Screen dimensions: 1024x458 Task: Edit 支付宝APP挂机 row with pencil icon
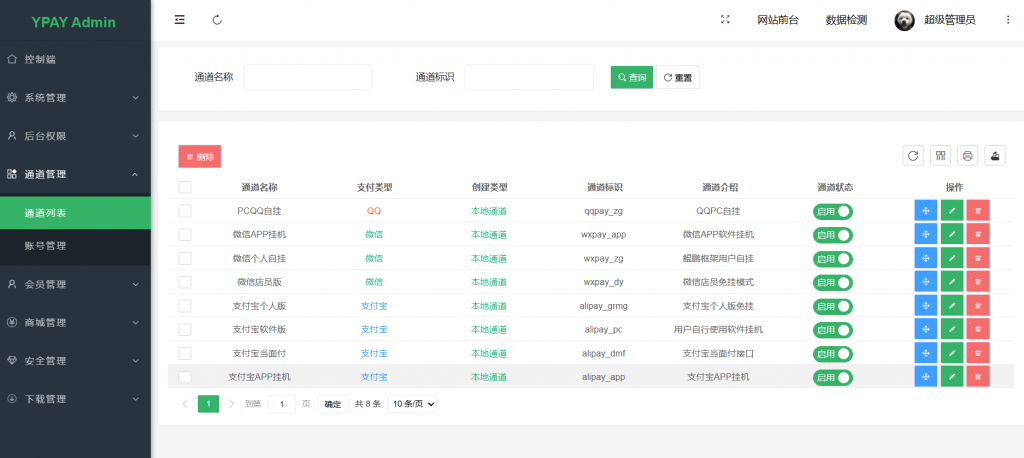tap(952, 377)
